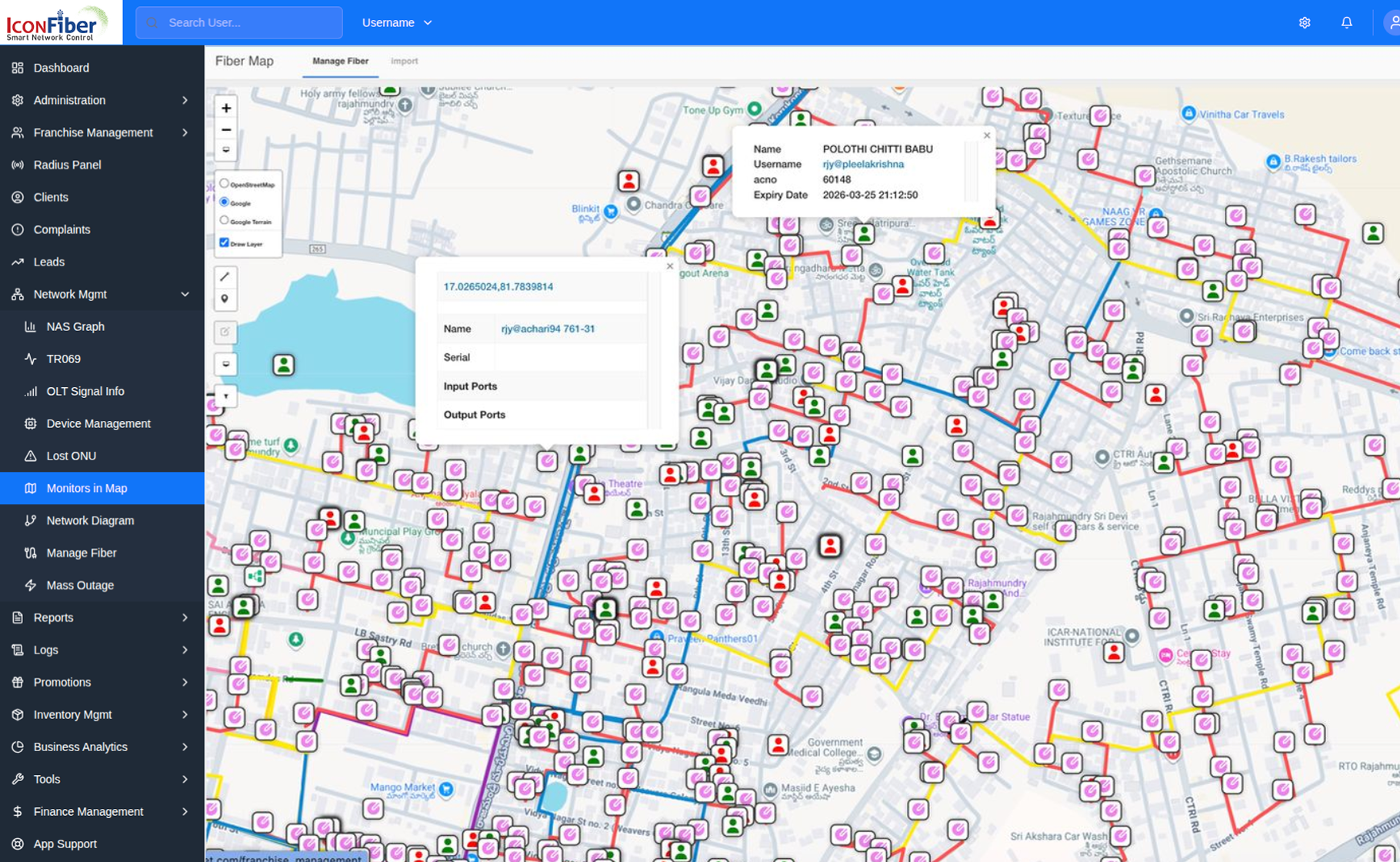The image size is (1400, 862).
Task: Open the rjy@achari94 761-31 name link
Action: [548, 329]
